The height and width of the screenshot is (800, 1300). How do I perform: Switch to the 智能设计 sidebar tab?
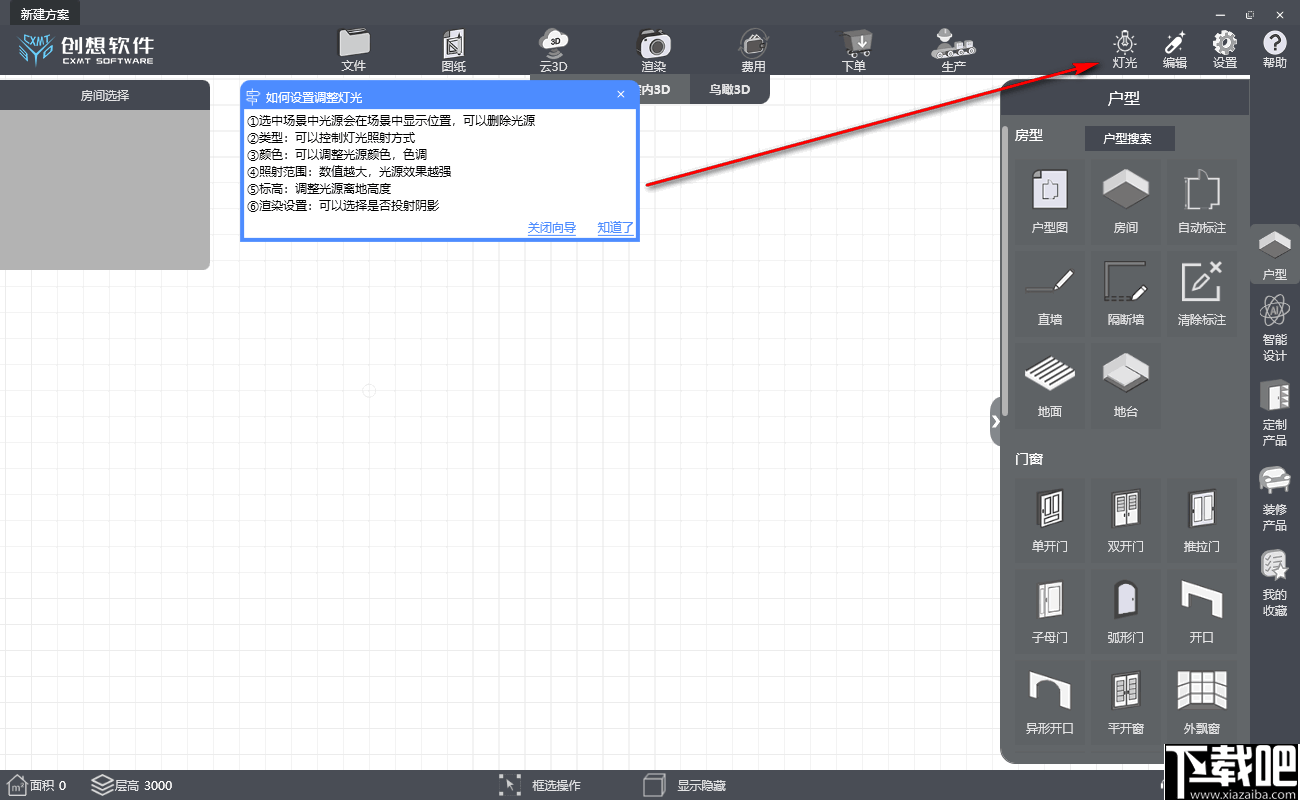point(1275,329)
